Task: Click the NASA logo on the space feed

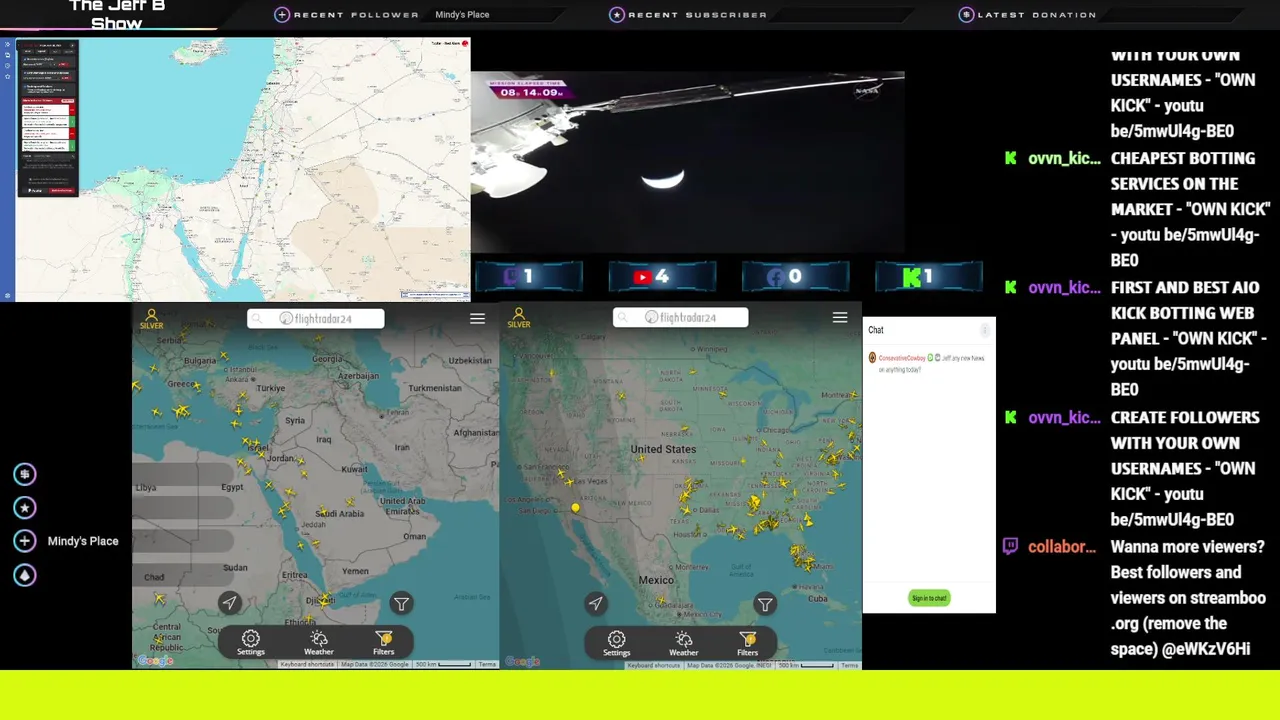Action: coord(867,90)
